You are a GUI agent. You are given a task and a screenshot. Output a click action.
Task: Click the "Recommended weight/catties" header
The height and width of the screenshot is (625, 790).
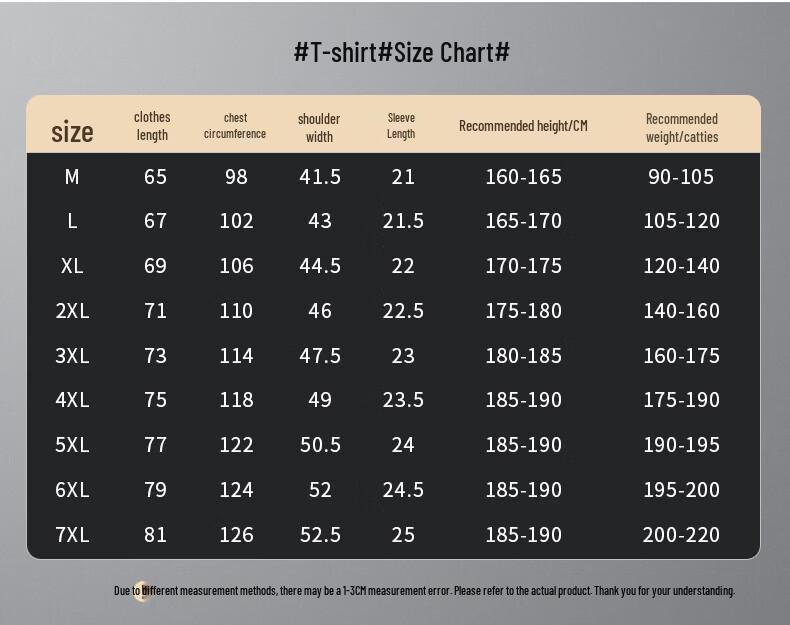tap(682, 127)
